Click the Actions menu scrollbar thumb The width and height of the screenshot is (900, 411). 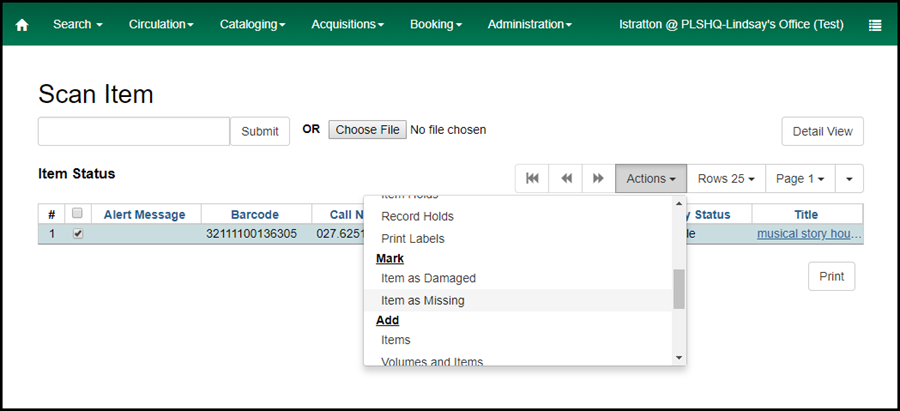coord(678,289)
